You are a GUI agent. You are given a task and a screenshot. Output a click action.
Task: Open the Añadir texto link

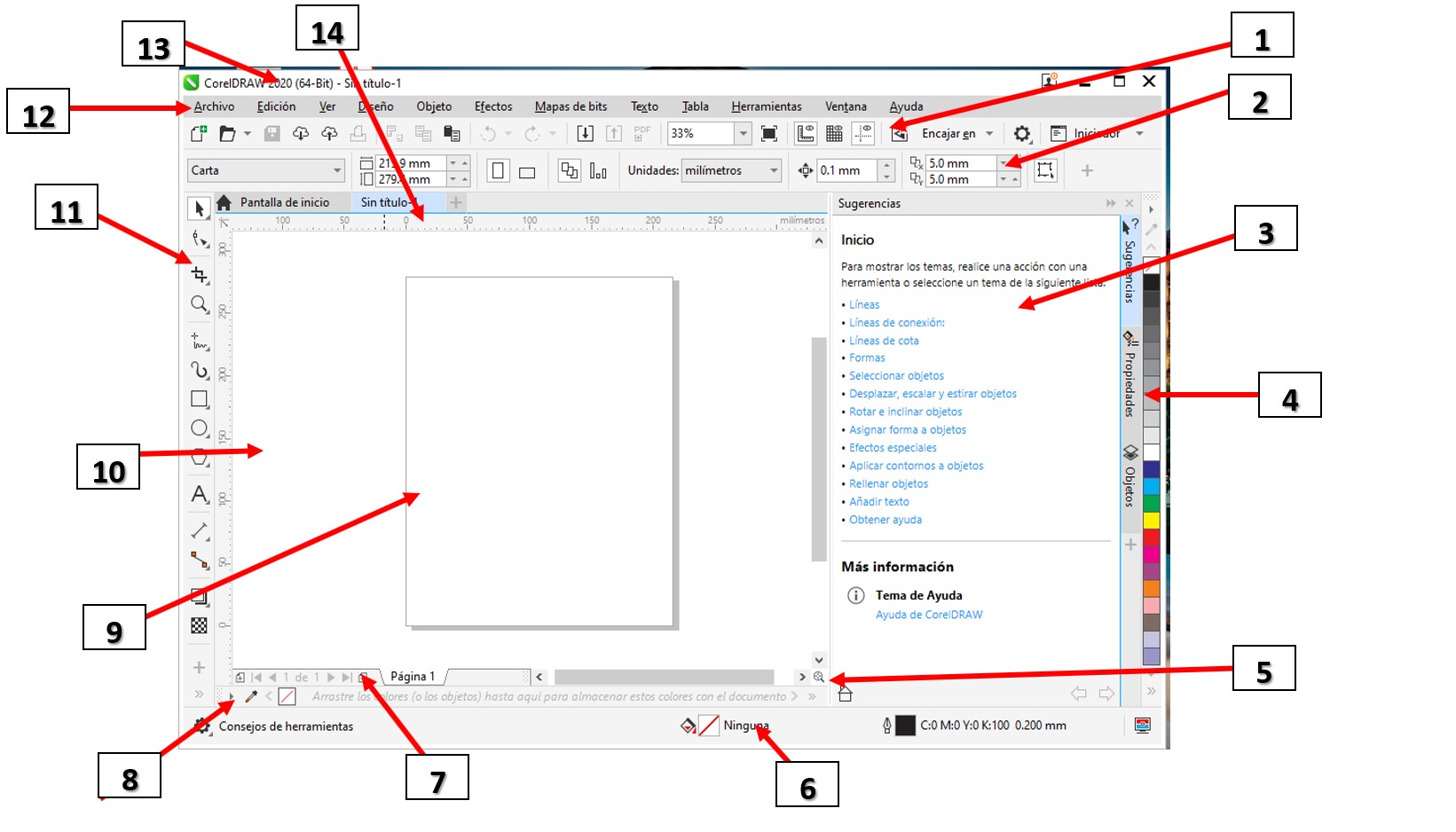[879, 502]
